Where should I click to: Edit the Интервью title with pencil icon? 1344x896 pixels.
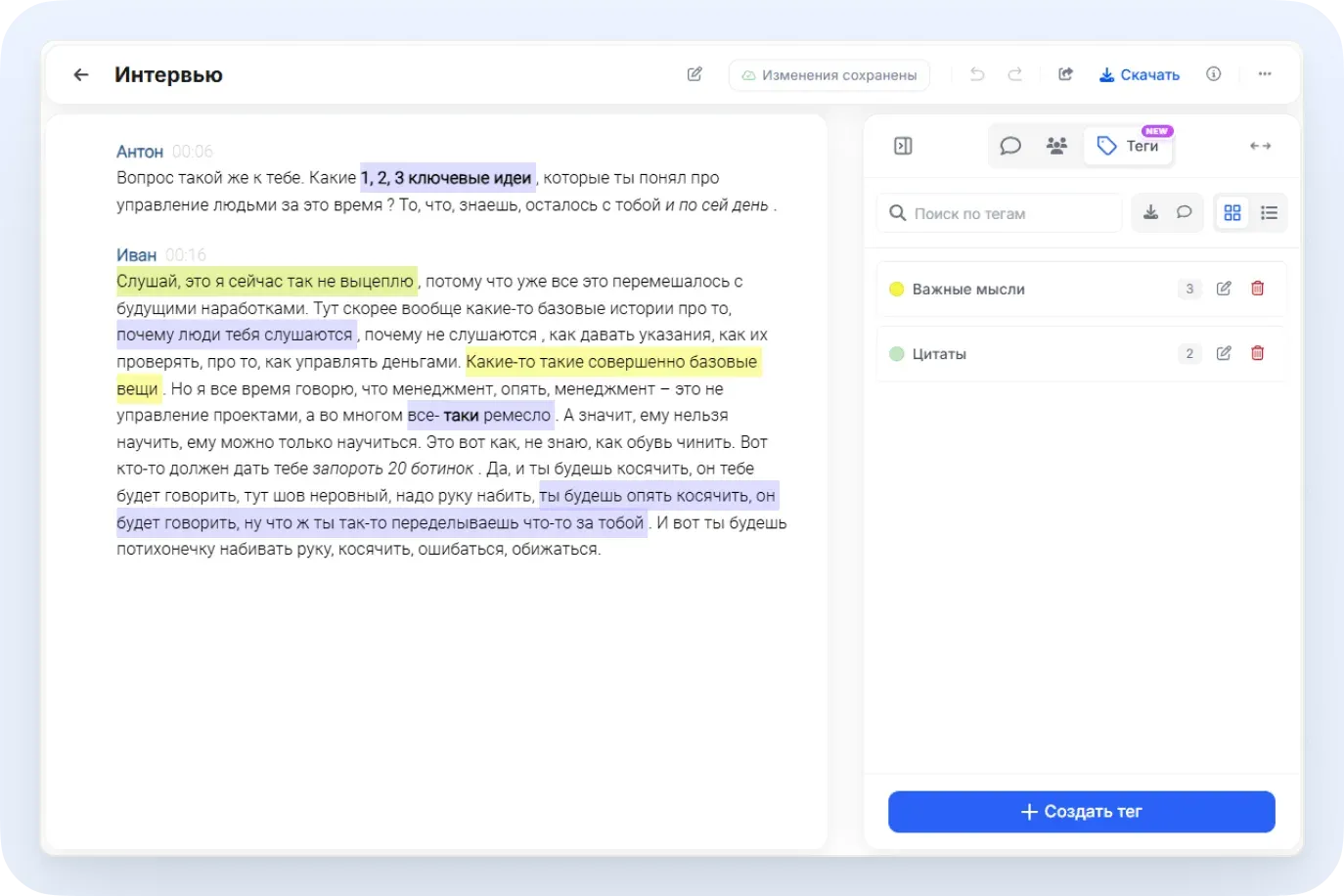click(x=694, y=74)
